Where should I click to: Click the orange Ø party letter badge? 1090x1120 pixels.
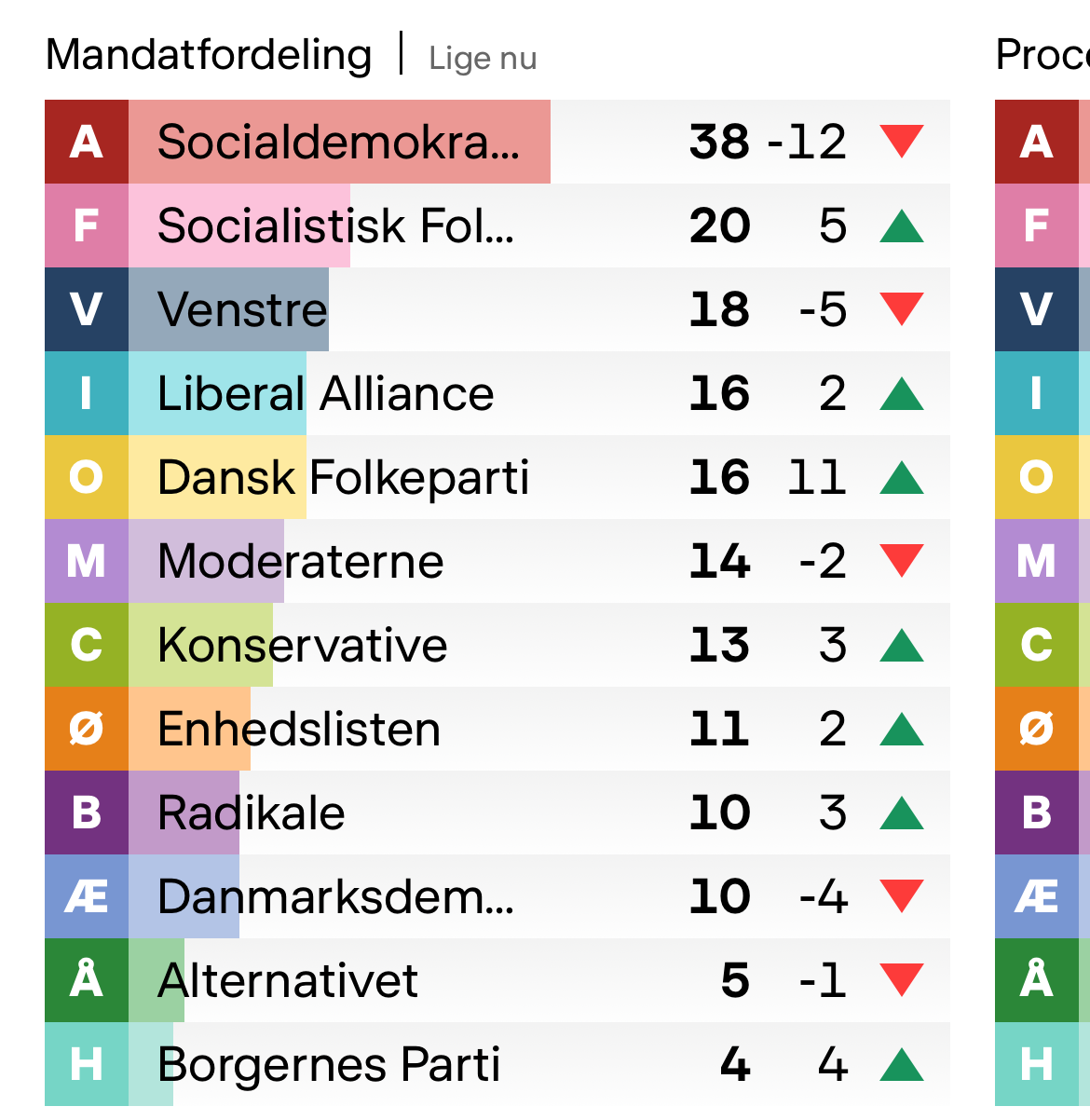(x=87, y=729)
